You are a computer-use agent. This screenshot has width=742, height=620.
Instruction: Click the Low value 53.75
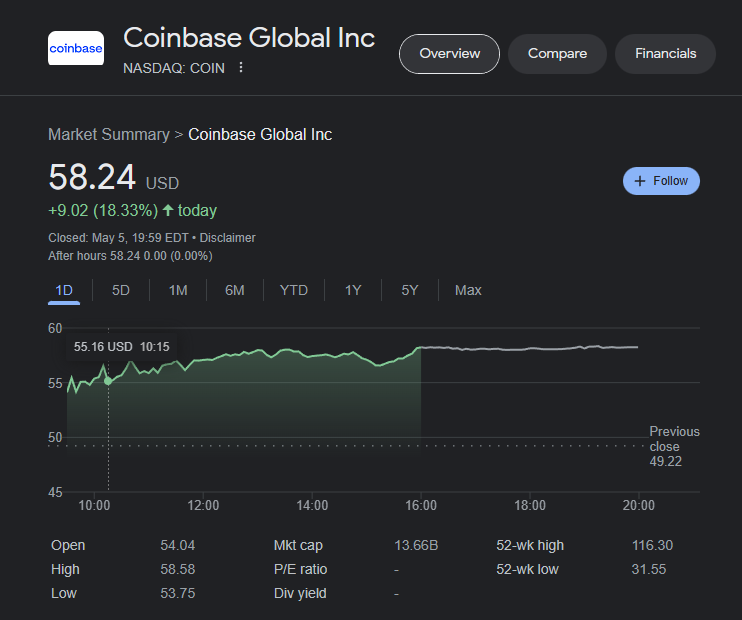pos(177,593)
